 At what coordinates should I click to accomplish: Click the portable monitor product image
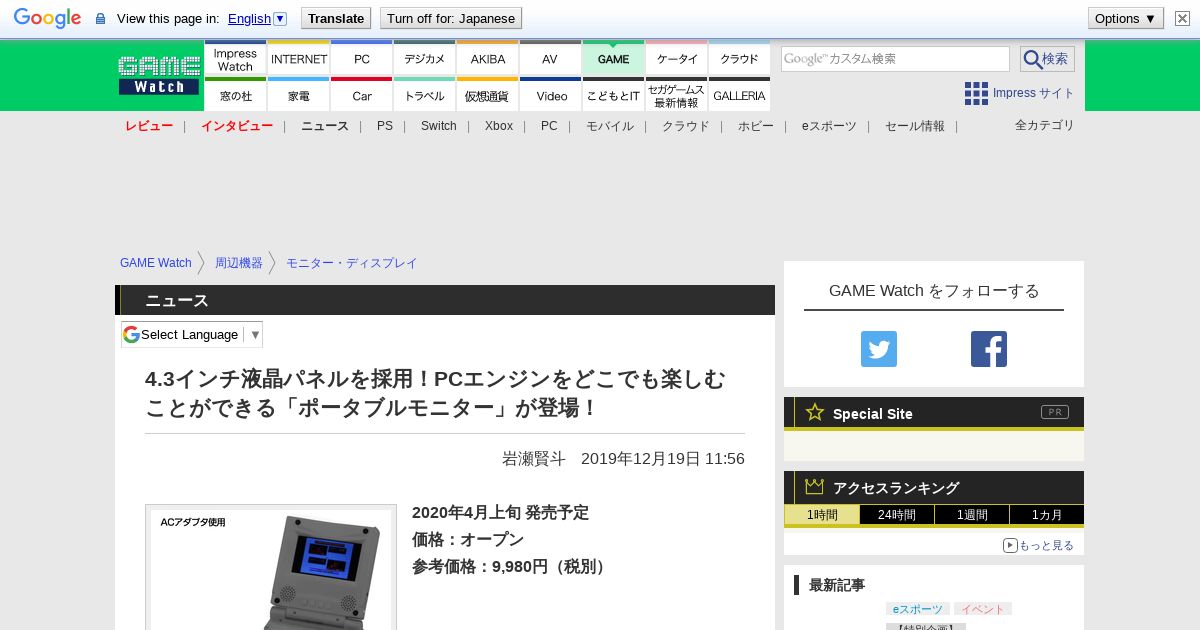pos(271,567)
